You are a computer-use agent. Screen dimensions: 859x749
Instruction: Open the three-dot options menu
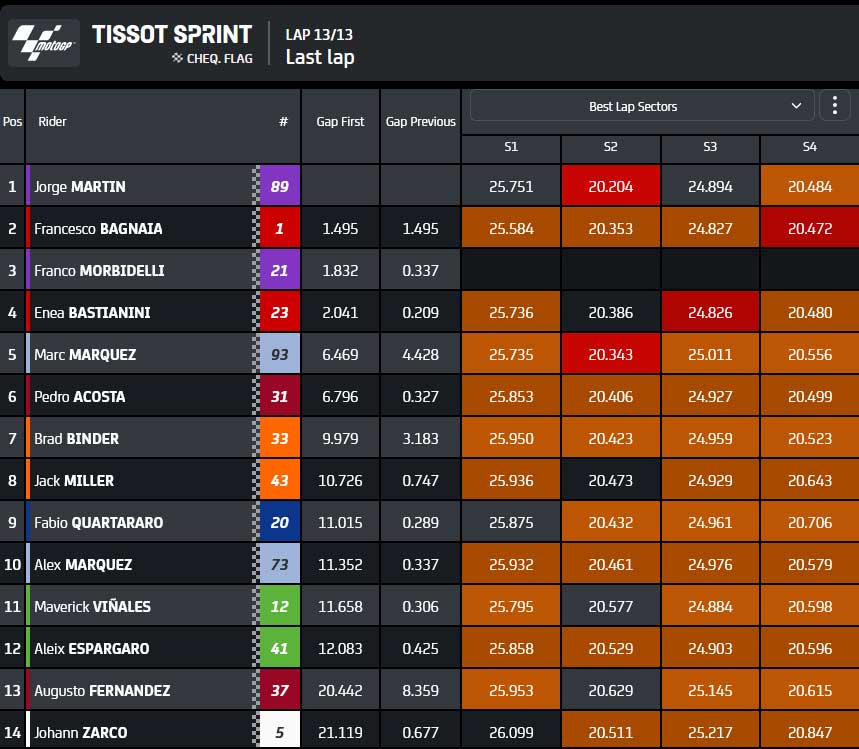834,105
